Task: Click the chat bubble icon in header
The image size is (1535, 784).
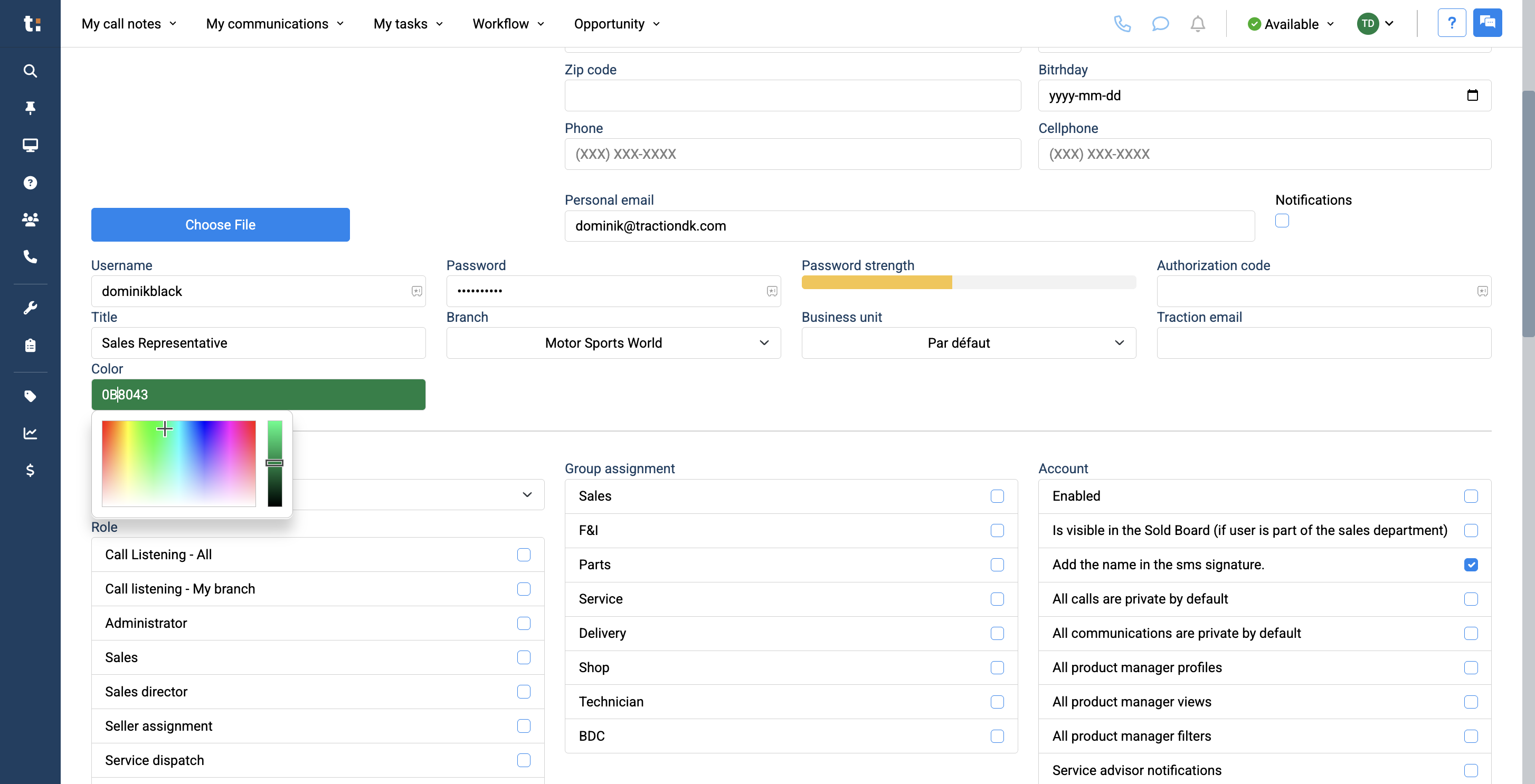Action: (x=1160, y=24)
